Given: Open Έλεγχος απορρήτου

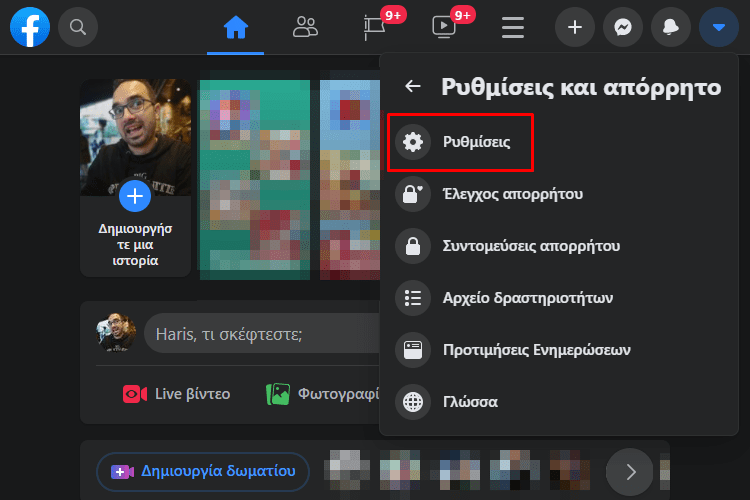Looking at the screenshot, I should point(558,194).
